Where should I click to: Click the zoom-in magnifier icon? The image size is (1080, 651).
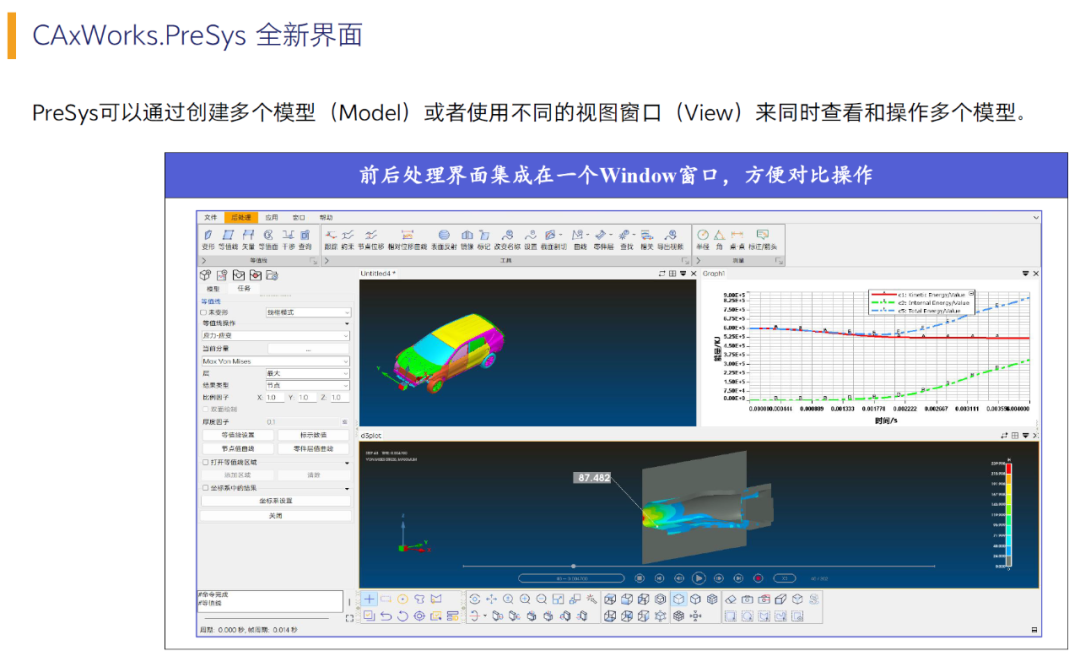click(x=525, y=599)
